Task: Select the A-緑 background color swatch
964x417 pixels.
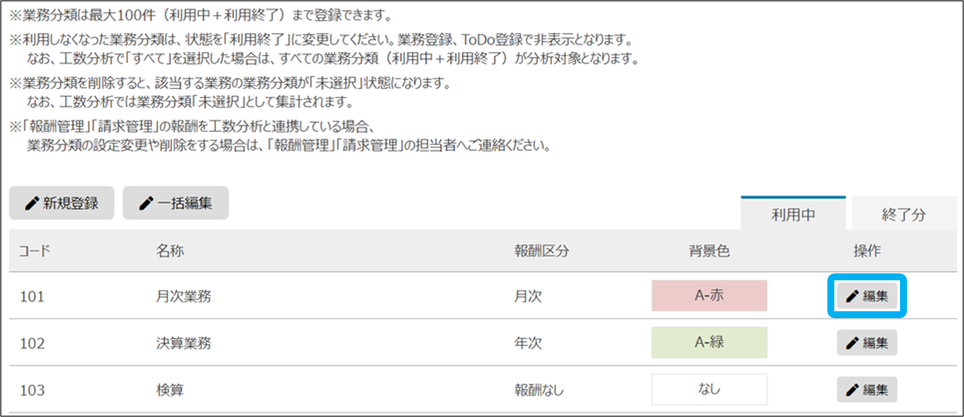Action: 708,343
